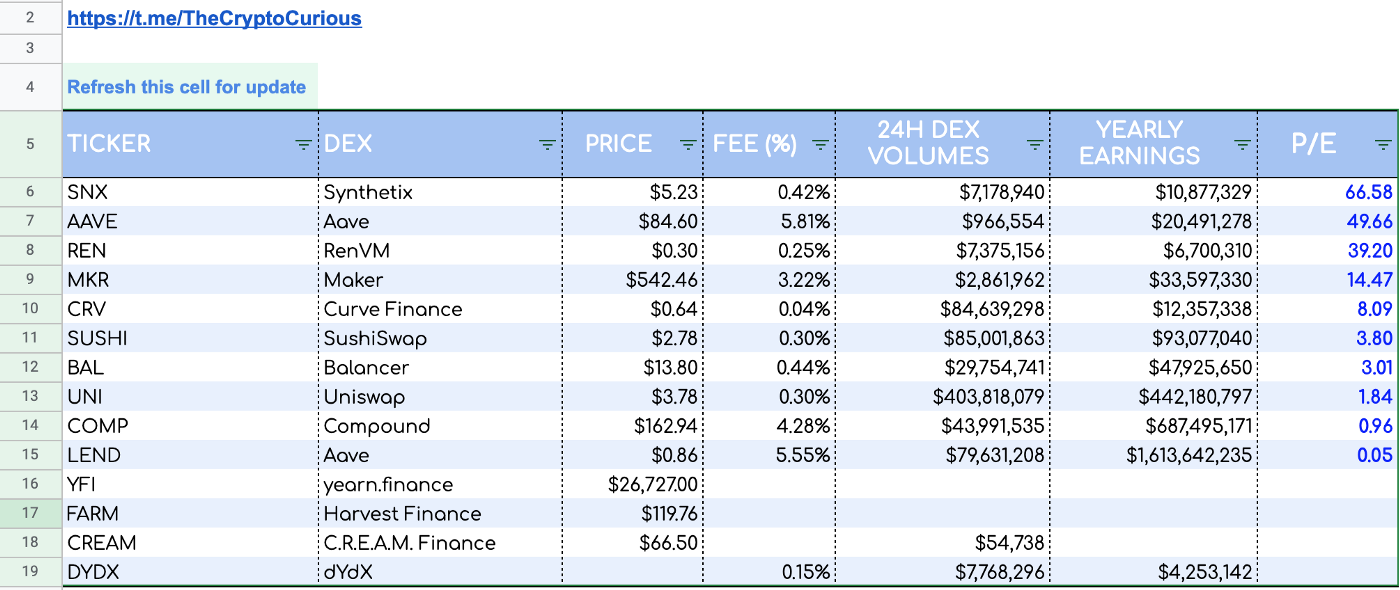1400x590 pixels.
Task: Click the Compound DEX cell
Action: tap(441, 426)
